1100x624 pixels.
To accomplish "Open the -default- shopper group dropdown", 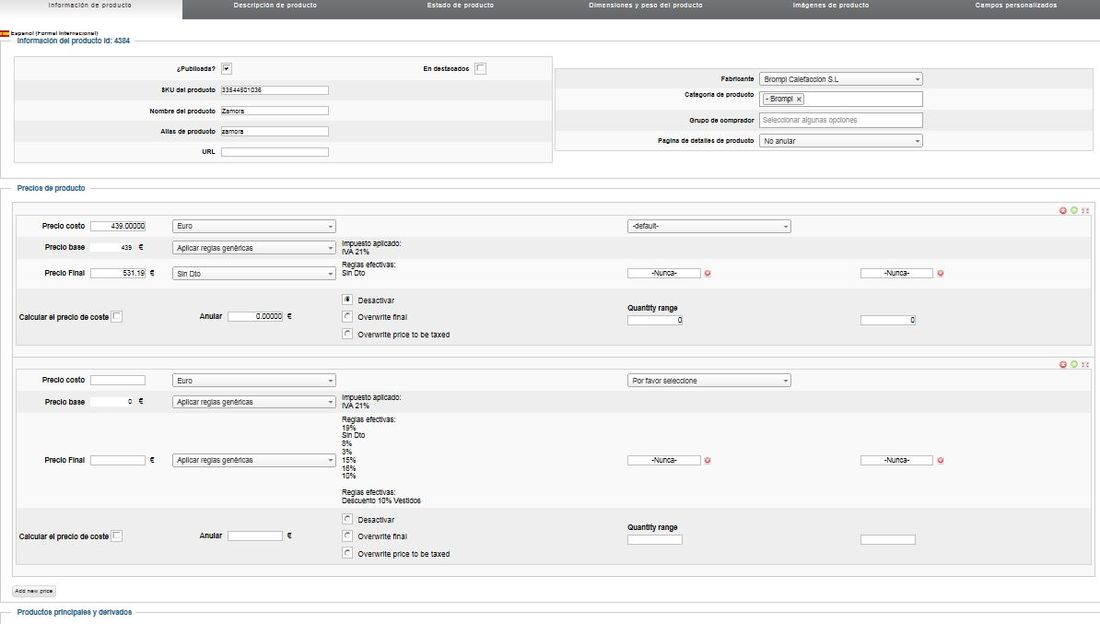I will [709, 226].
